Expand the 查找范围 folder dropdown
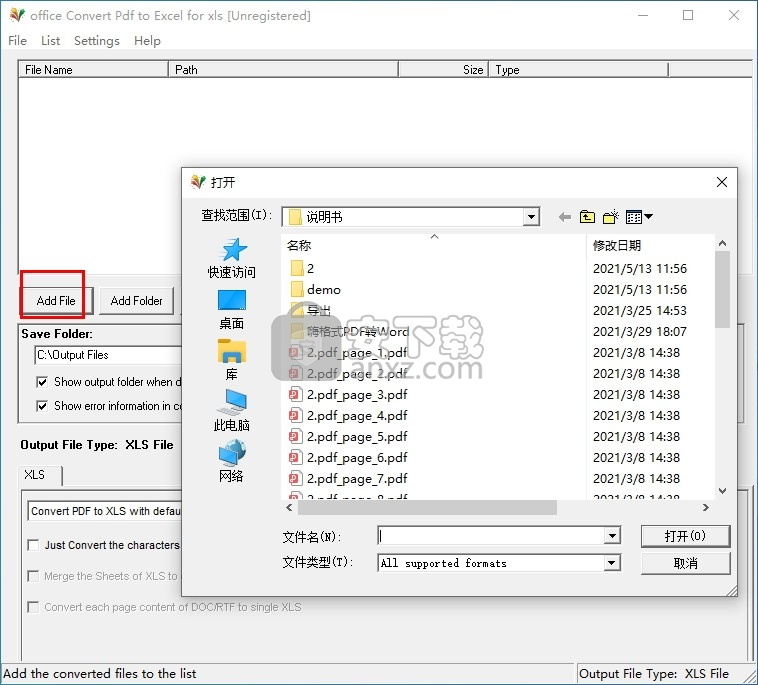Viewport: 758px width, 685px height. tap(531, 217)
